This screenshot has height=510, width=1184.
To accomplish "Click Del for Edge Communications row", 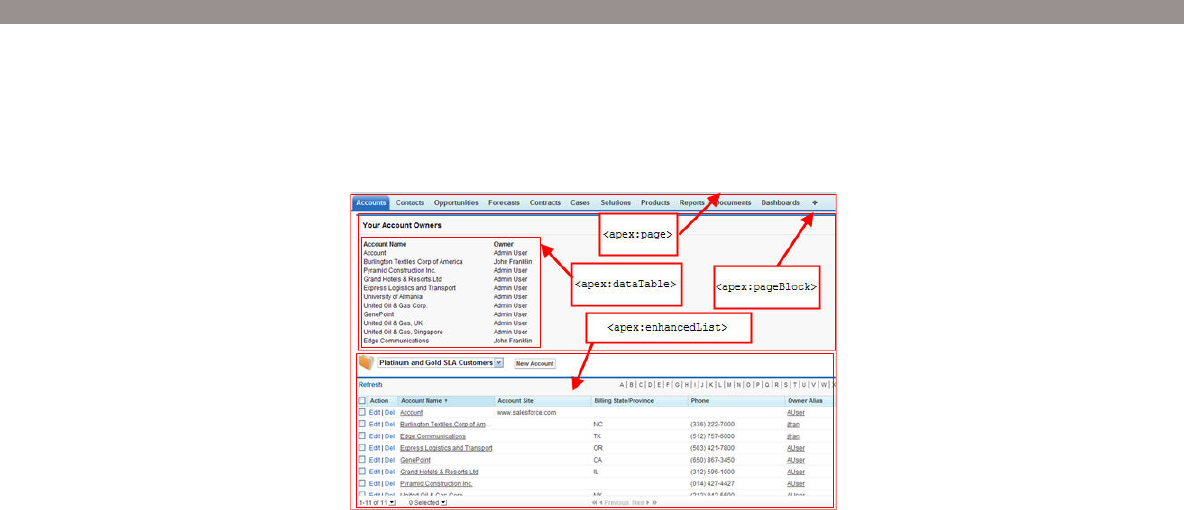I will 390,436.
